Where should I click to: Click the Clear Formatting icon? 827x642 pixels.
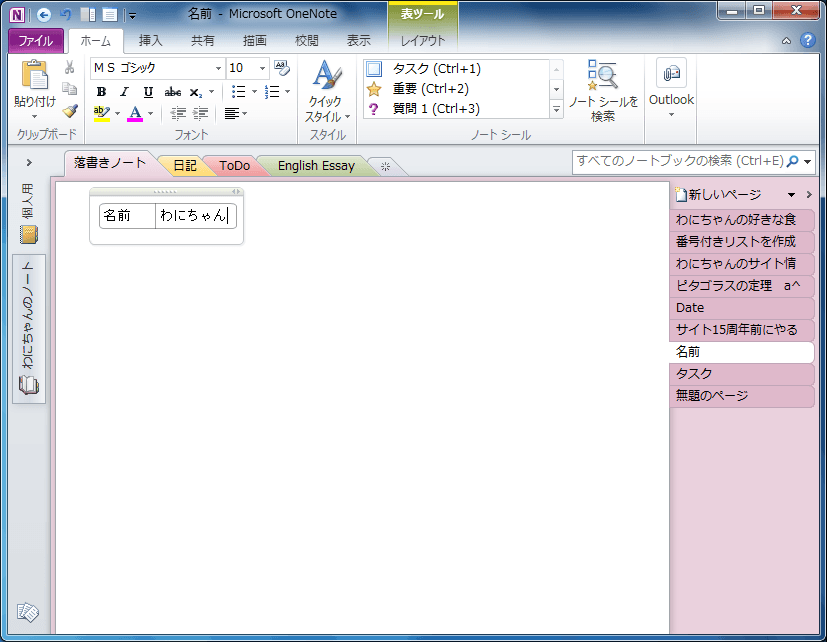pyautogui.click(x=282, y=68)
